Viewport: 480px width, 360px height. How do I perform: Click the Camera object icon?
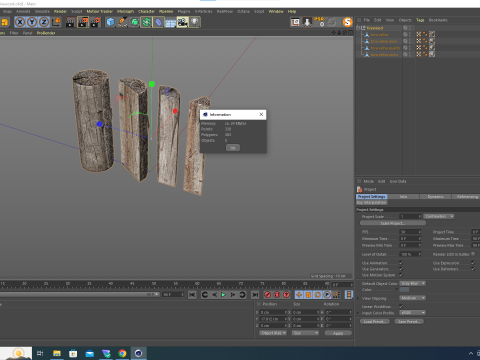[x=182, y=22]
